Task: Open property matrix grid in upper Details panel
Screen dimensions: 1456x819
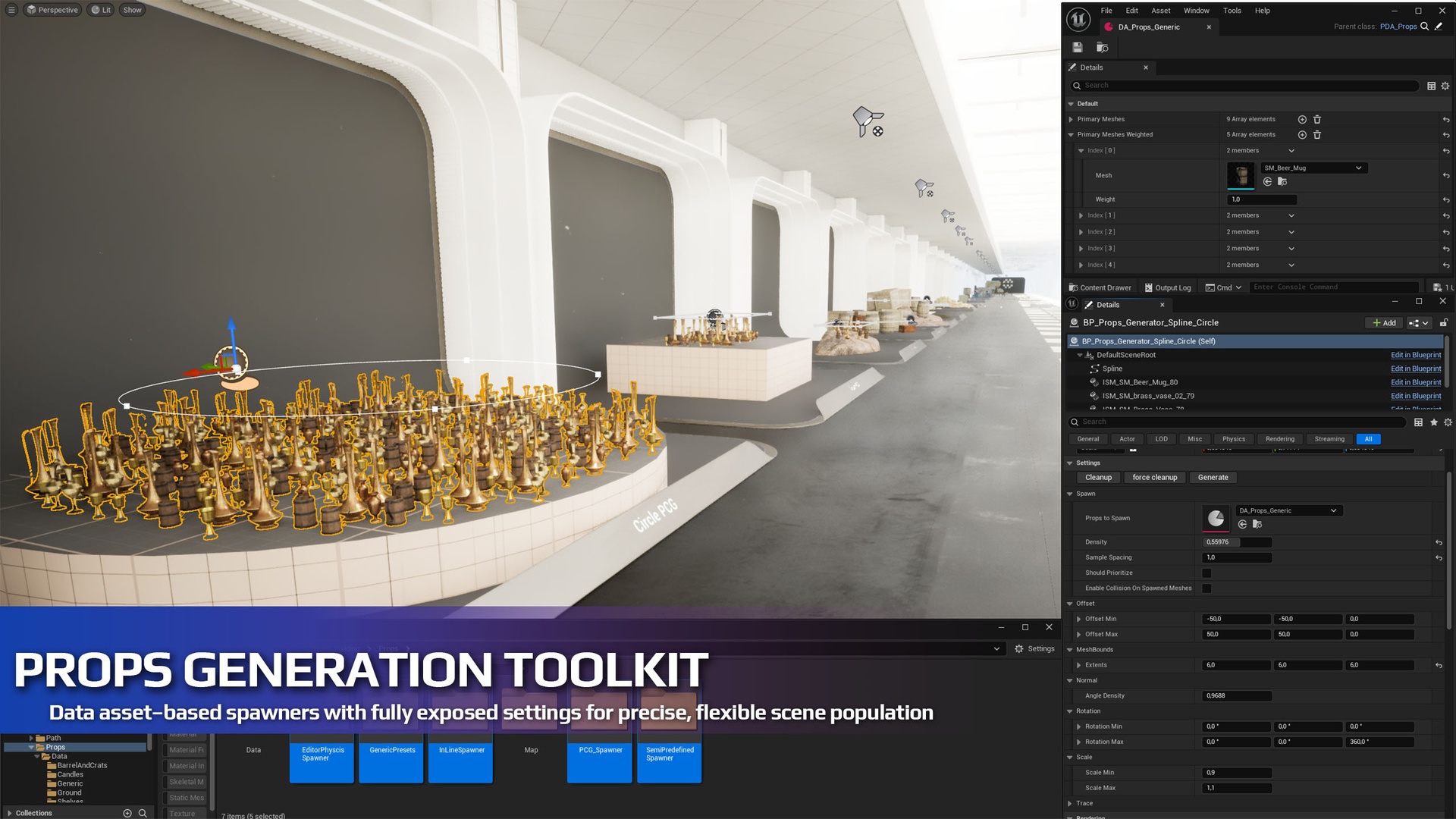Action: click(1431, 86)
